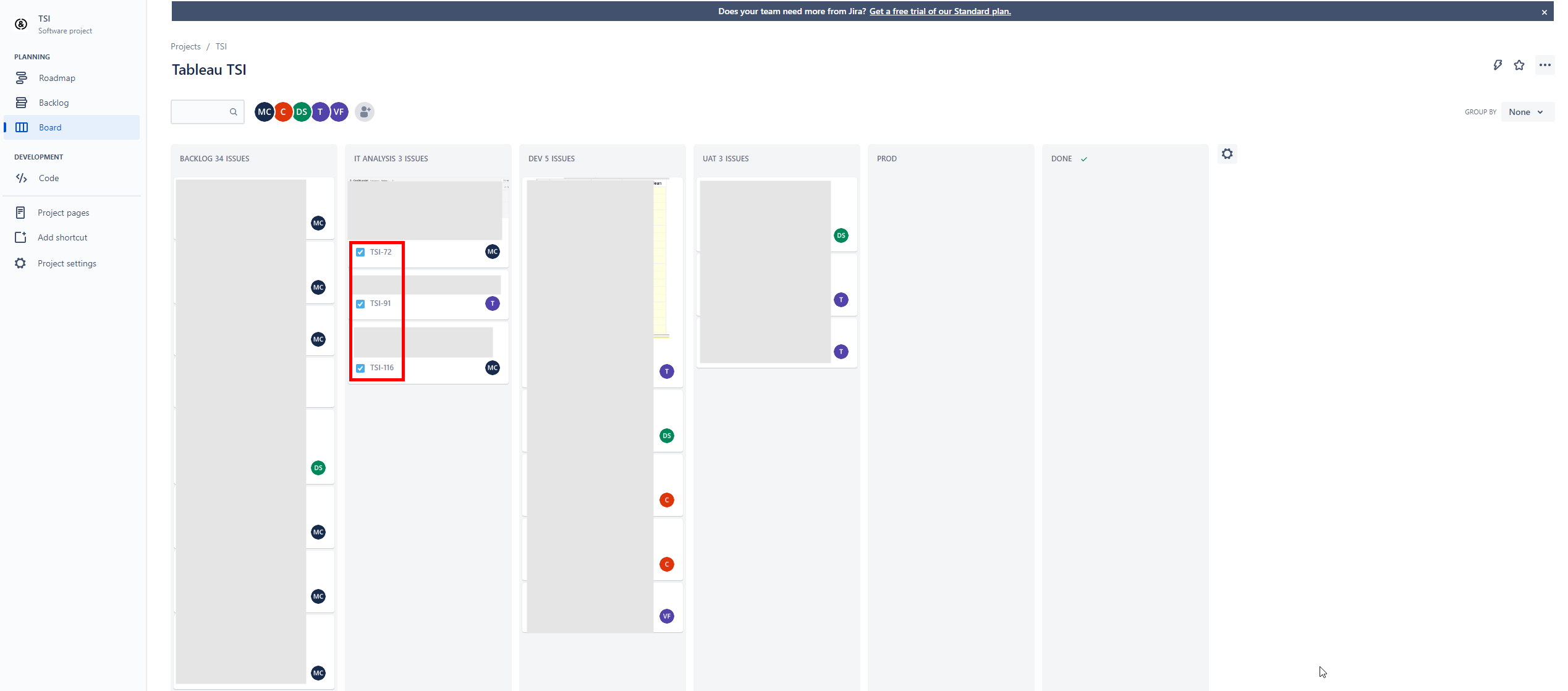Star the Tableau TSI board
The height and width of the screenshot is (691, 1568).
pos(1520,65)
